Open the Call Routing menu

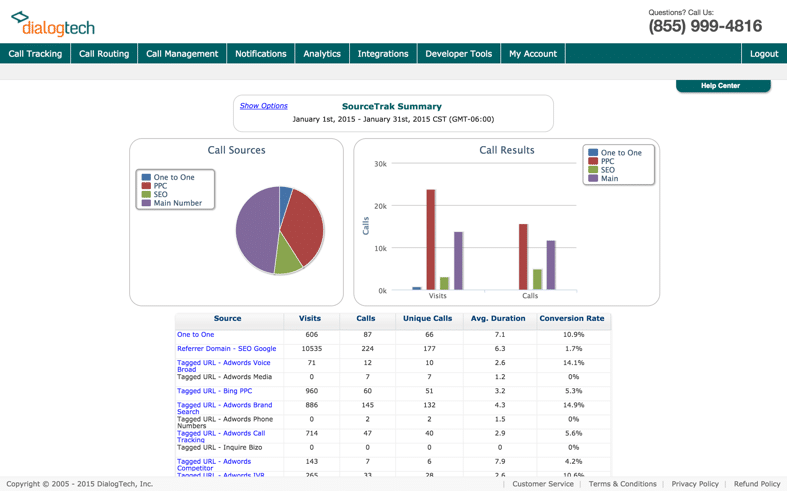pyautogui.click(x=104, y=54)
